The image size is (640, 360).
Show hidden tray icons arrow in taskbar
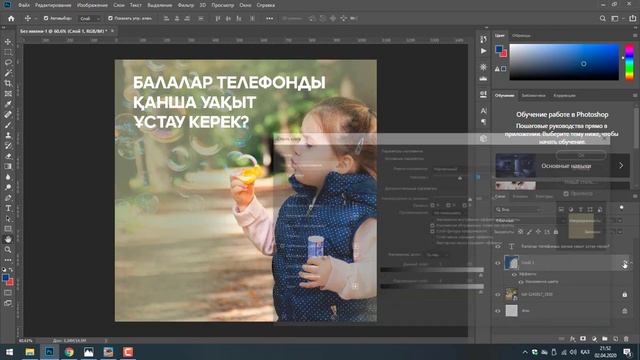(525, 352)
